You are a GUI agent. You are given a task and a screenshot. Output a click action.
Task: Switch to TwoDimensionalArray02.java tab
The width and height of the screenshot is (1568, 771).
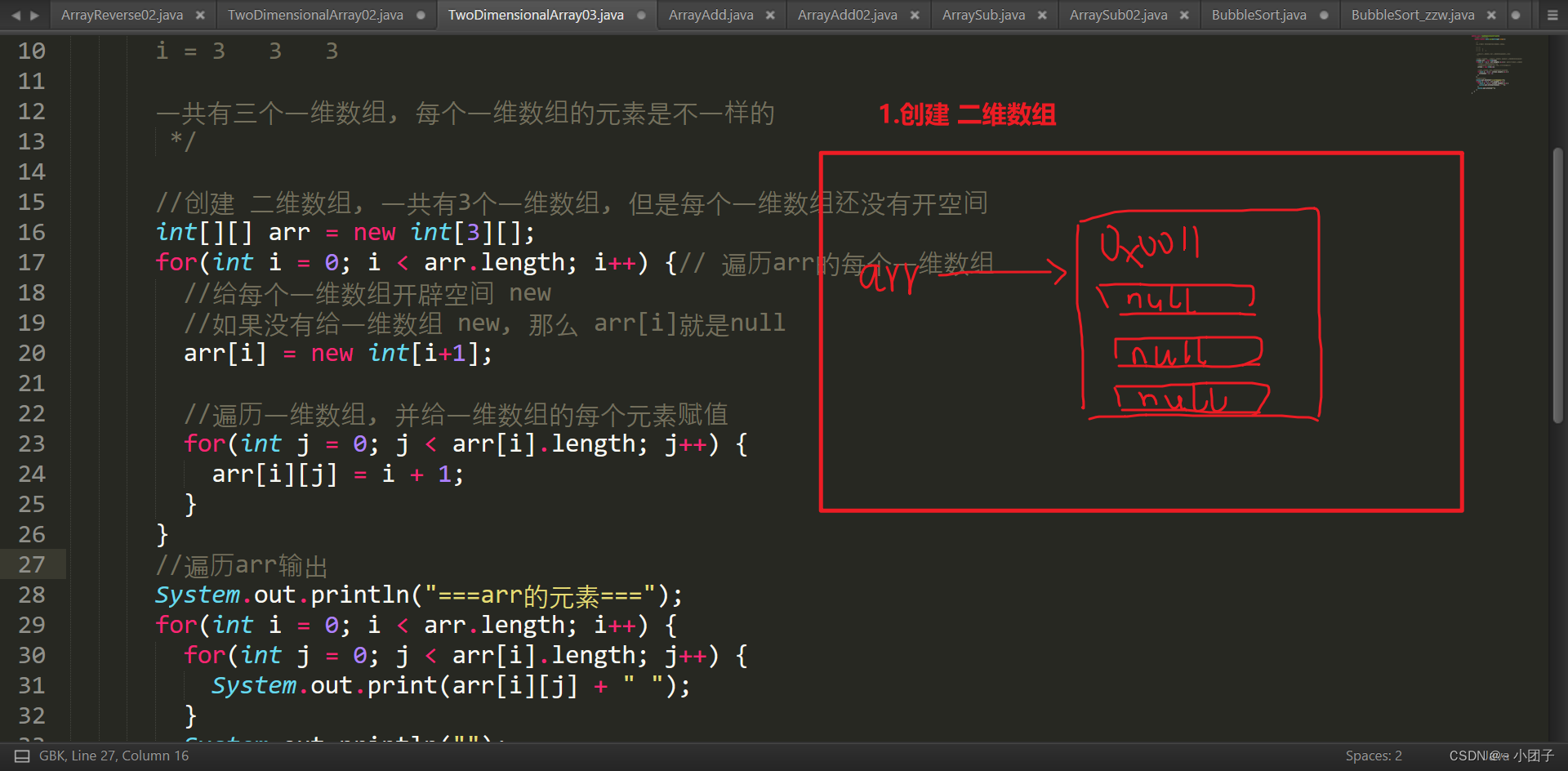pyautogui.click(x=315, y=15)
